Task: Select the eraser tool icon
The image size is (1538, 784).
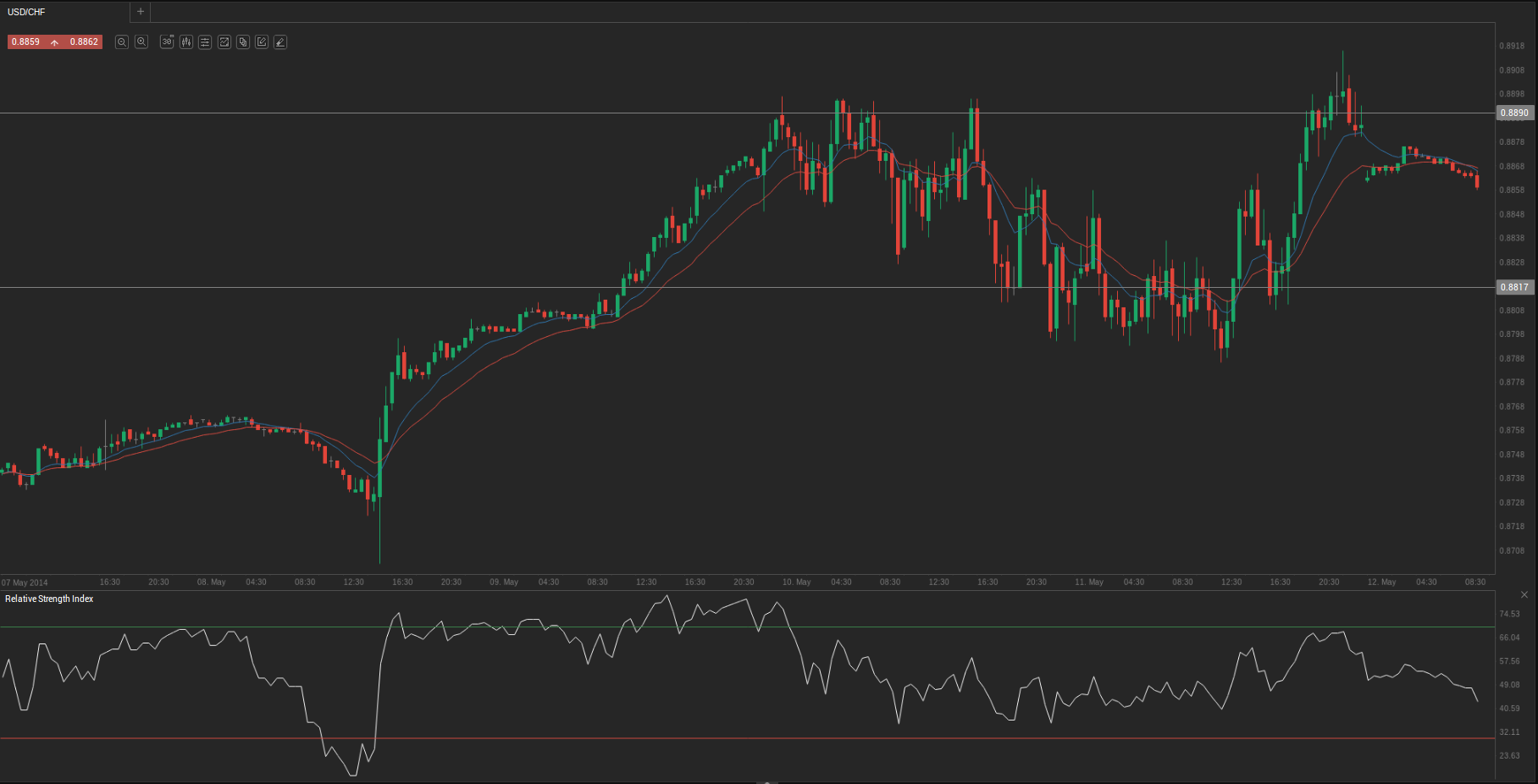Action: 280,41
